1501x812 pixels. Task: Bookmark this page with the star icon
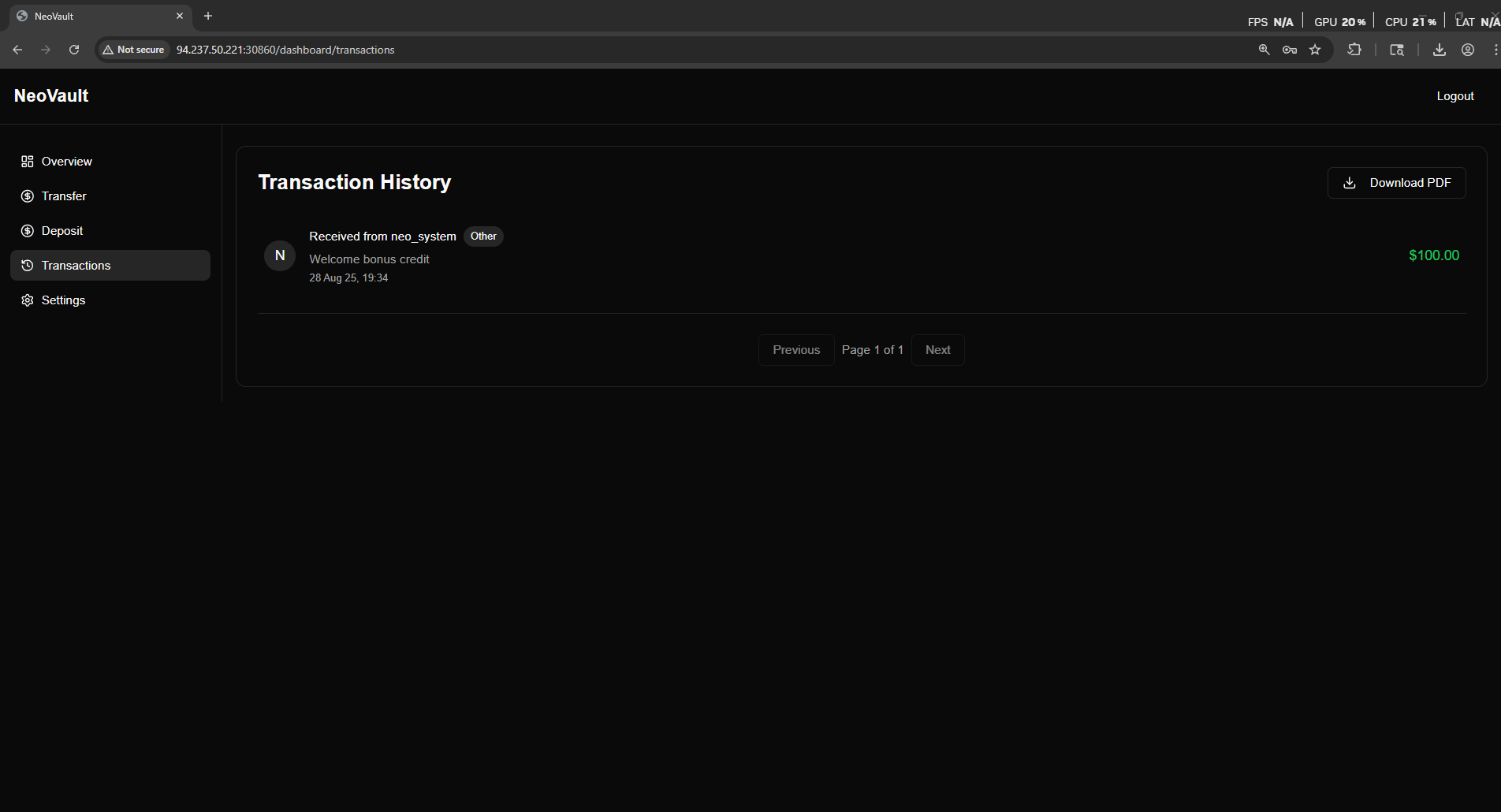point(1315,50)
